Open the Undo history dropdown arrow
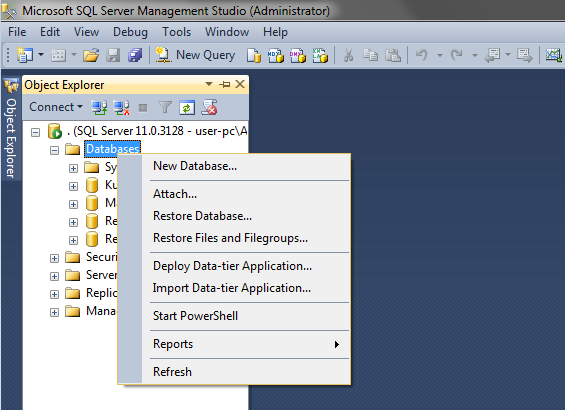Image resolution: width=565 pixels, height=410 pixels. point(440,55)
